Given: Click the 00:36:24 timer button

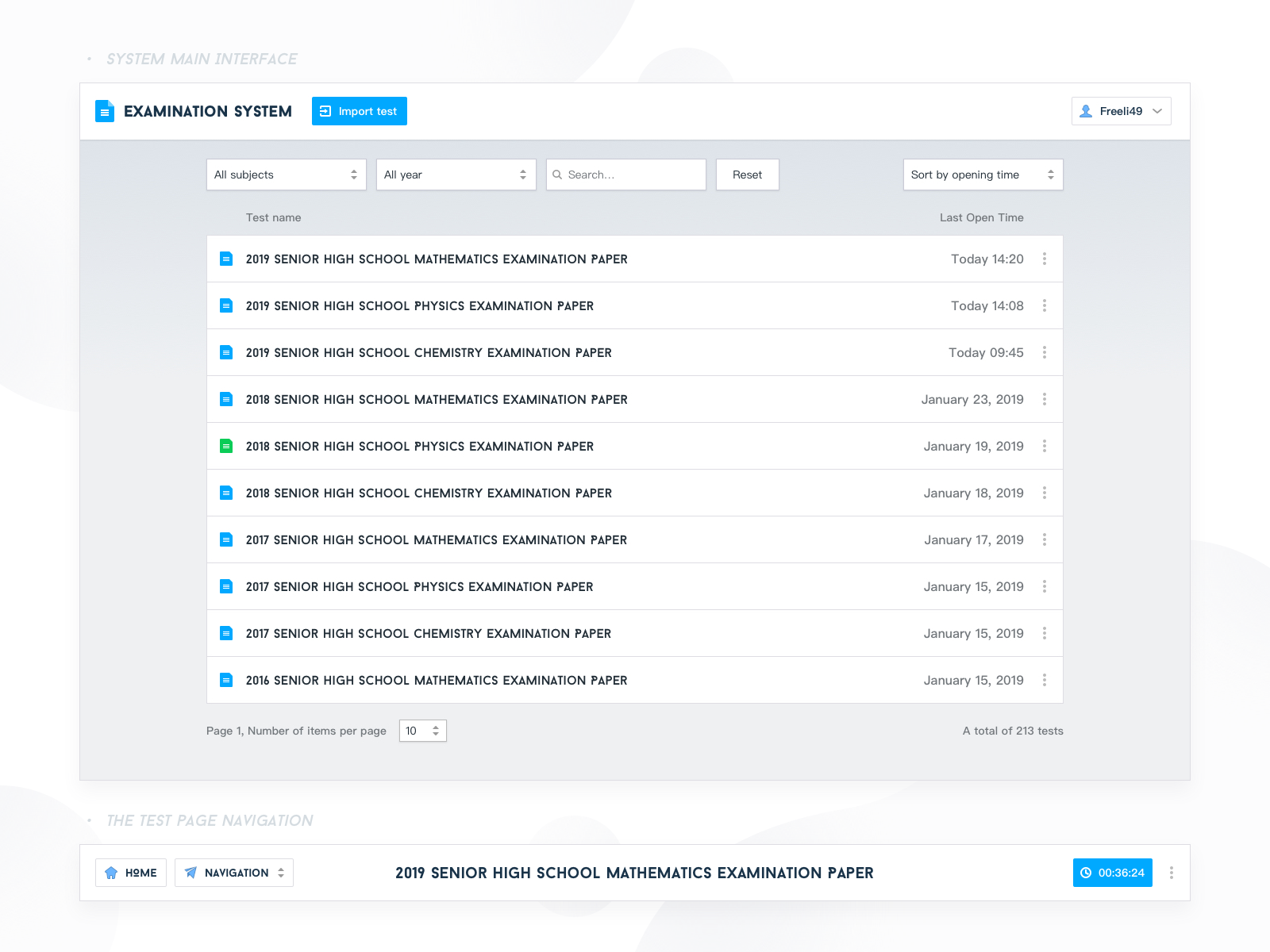Looking at the screenshot, I should pyautogui.click(x=1112, y=873).
